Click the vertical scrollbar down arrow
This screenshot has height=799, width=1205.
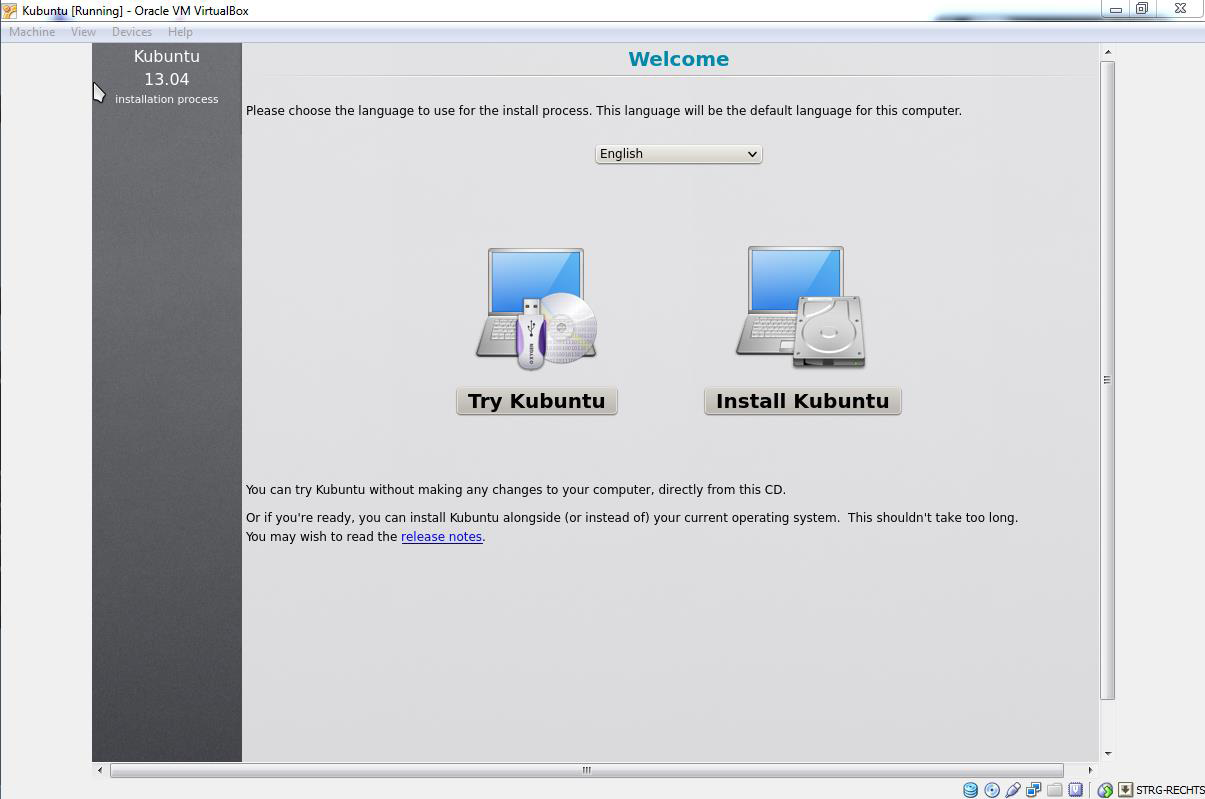coord(1107,754)
